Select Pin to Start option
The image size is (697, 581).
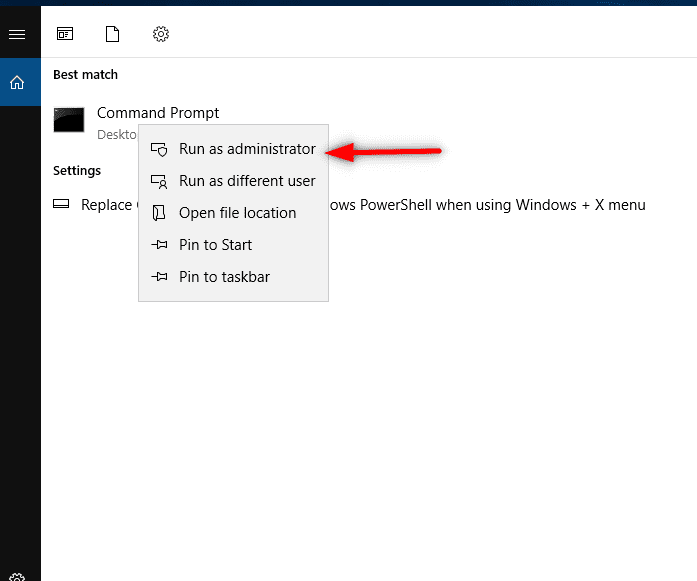tap(215, 245)
